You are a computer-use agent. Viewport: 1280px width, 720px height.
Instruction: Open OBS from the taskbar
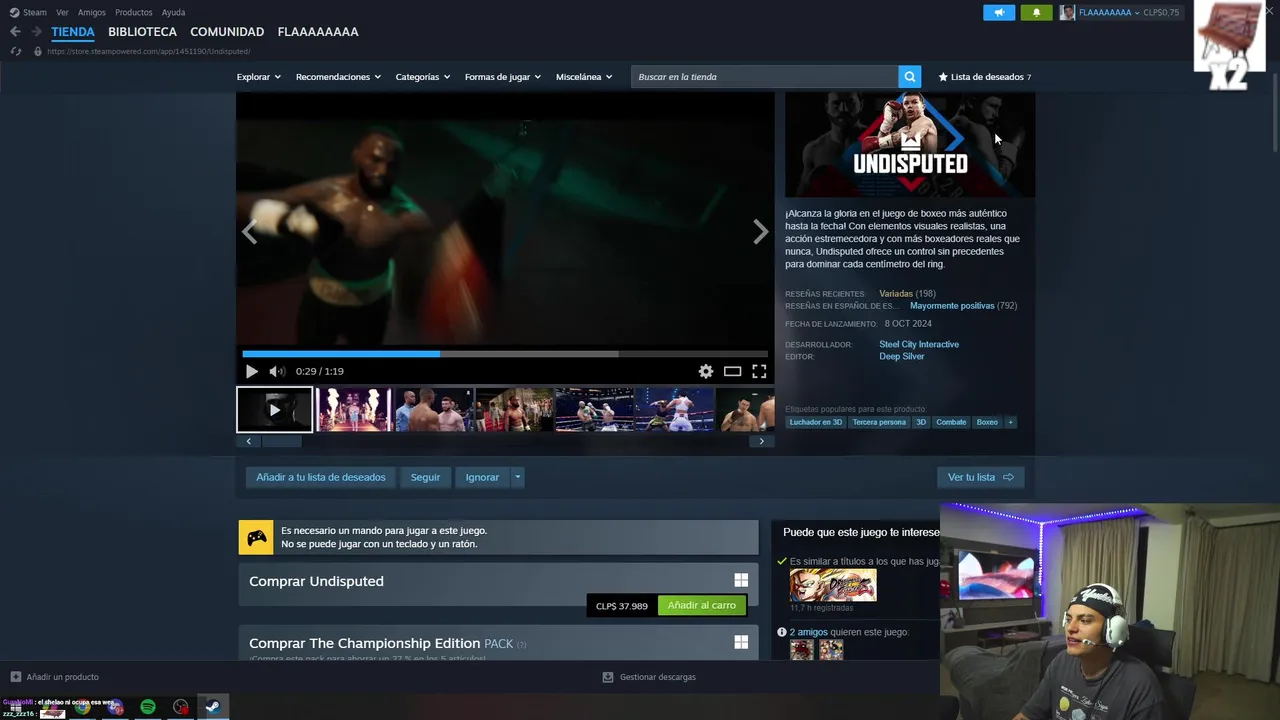coord(180,707)
